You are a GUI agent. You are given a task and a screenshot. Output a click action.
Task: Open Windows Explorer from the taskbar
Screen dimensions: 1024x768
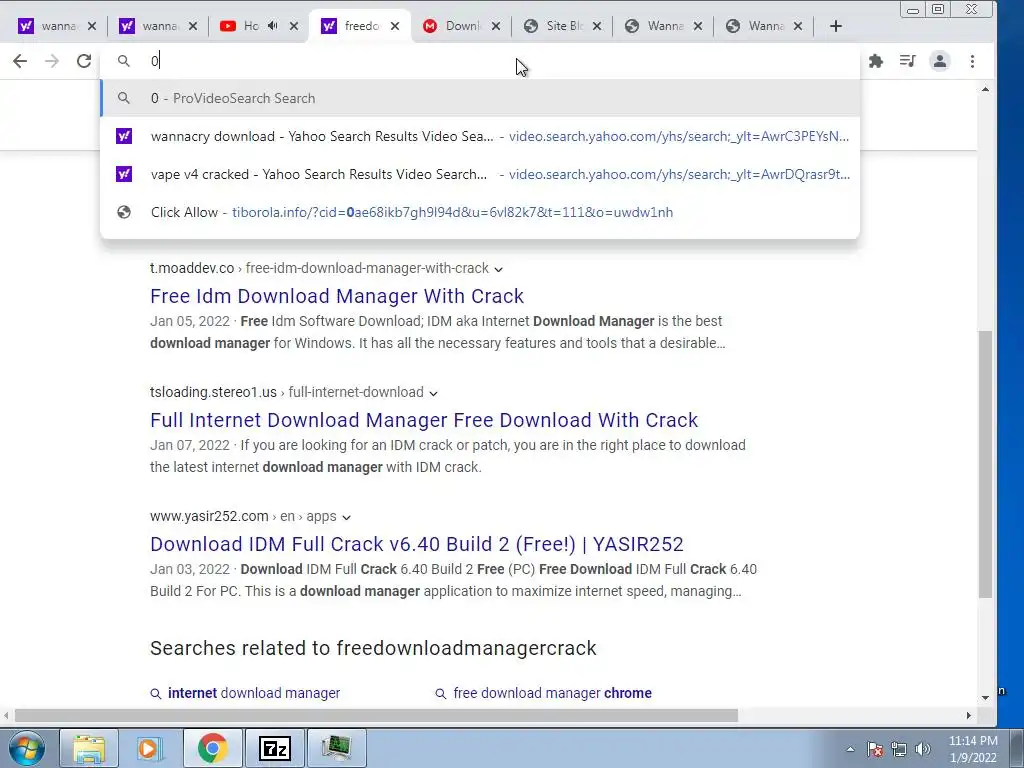coord(89,748)
